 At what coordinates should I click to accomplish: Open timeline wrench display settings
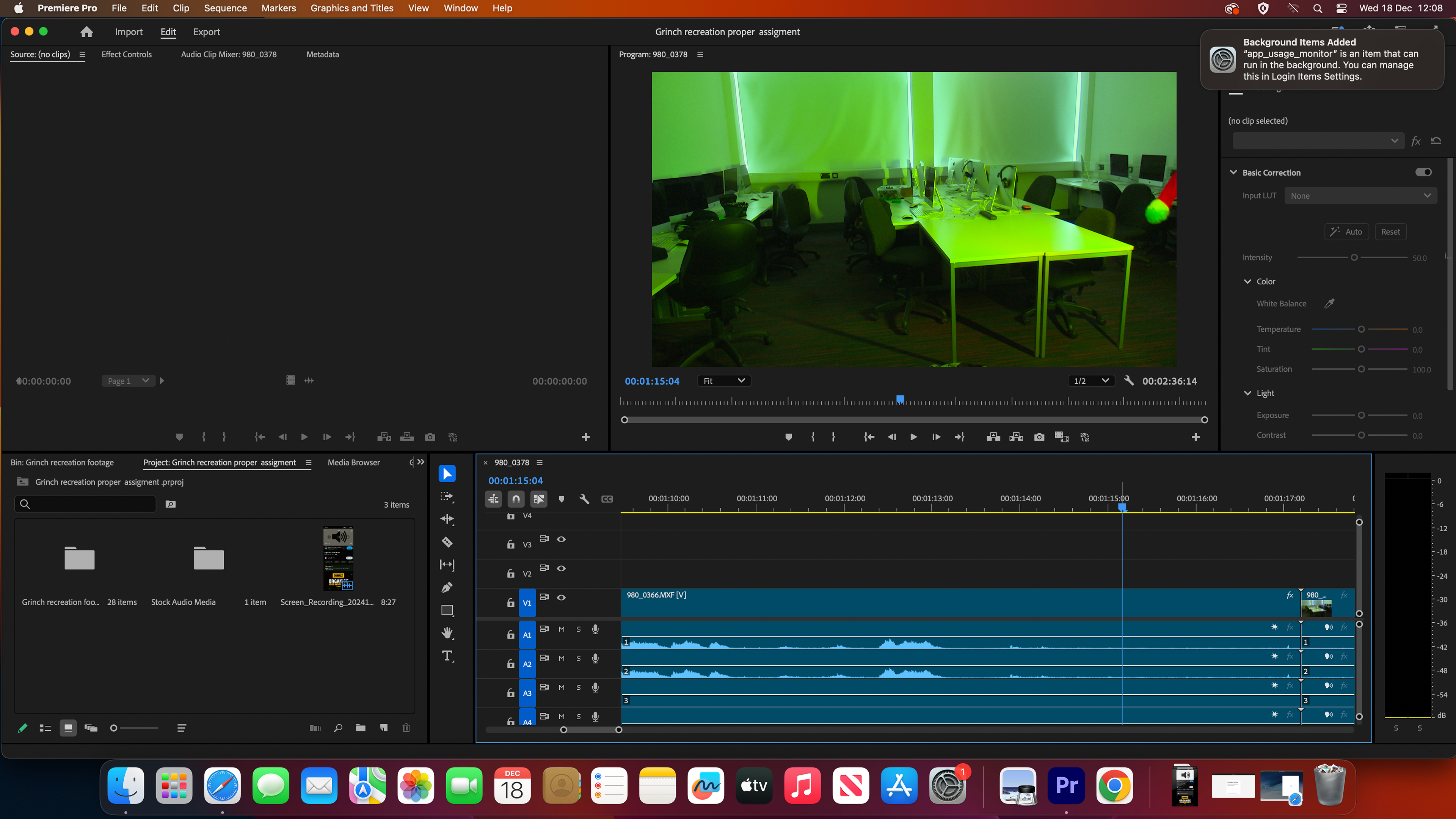[x=584, y=499]
